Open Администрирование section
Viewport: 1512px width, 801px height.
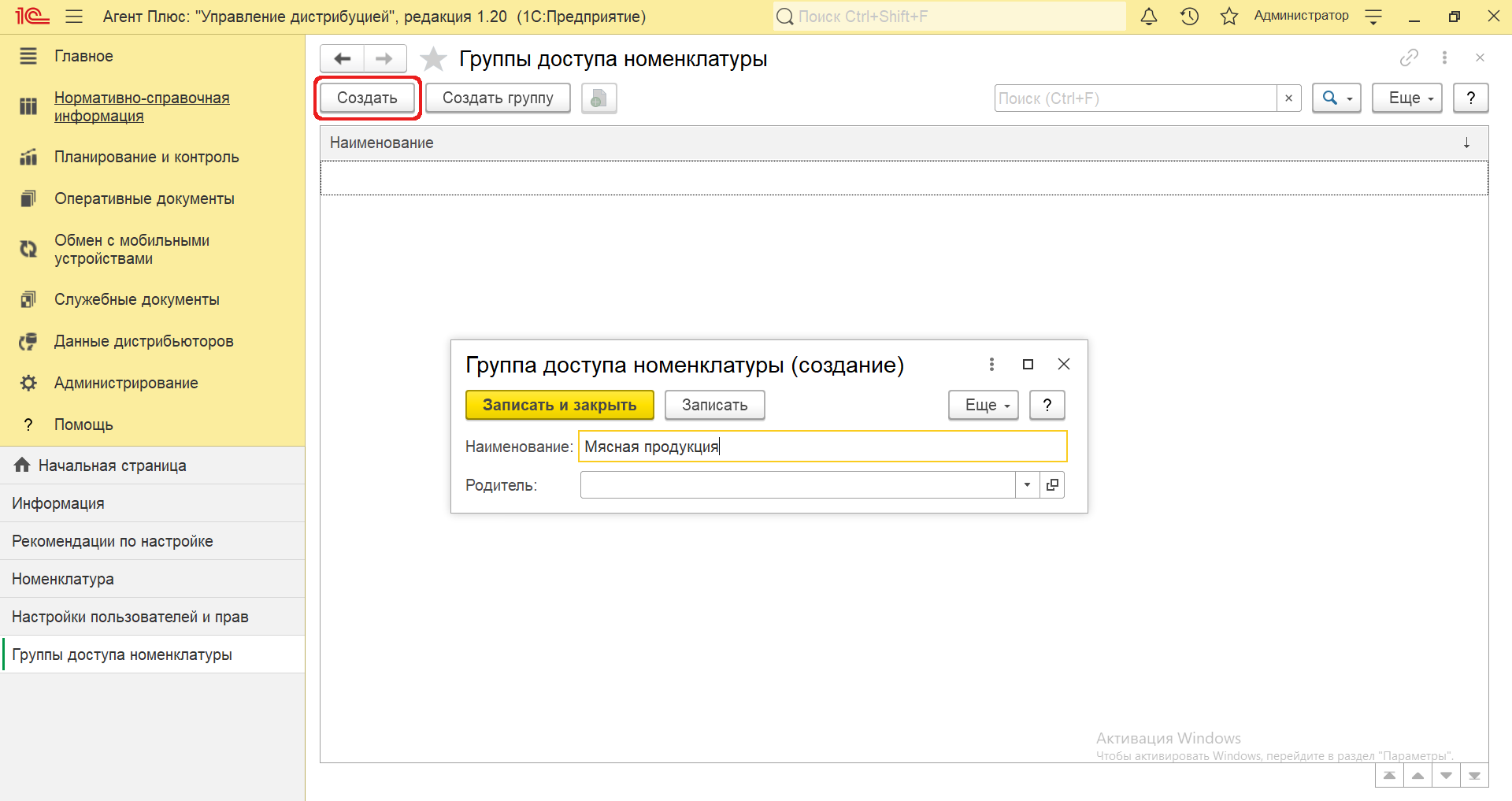tap(126, 383)
